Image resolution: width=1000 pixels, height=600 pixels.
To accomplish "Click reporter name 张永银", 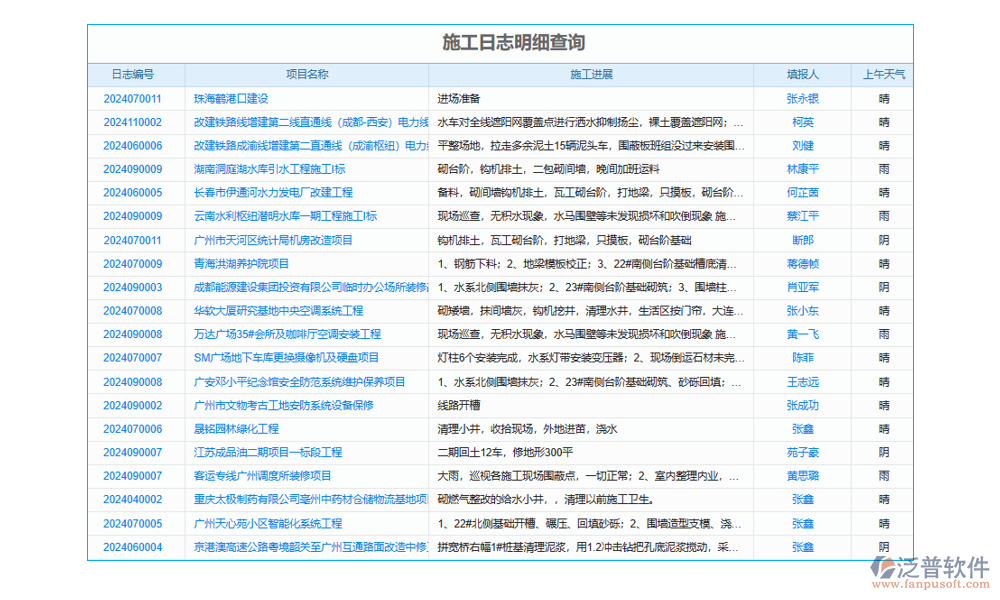I will (802, 99).
